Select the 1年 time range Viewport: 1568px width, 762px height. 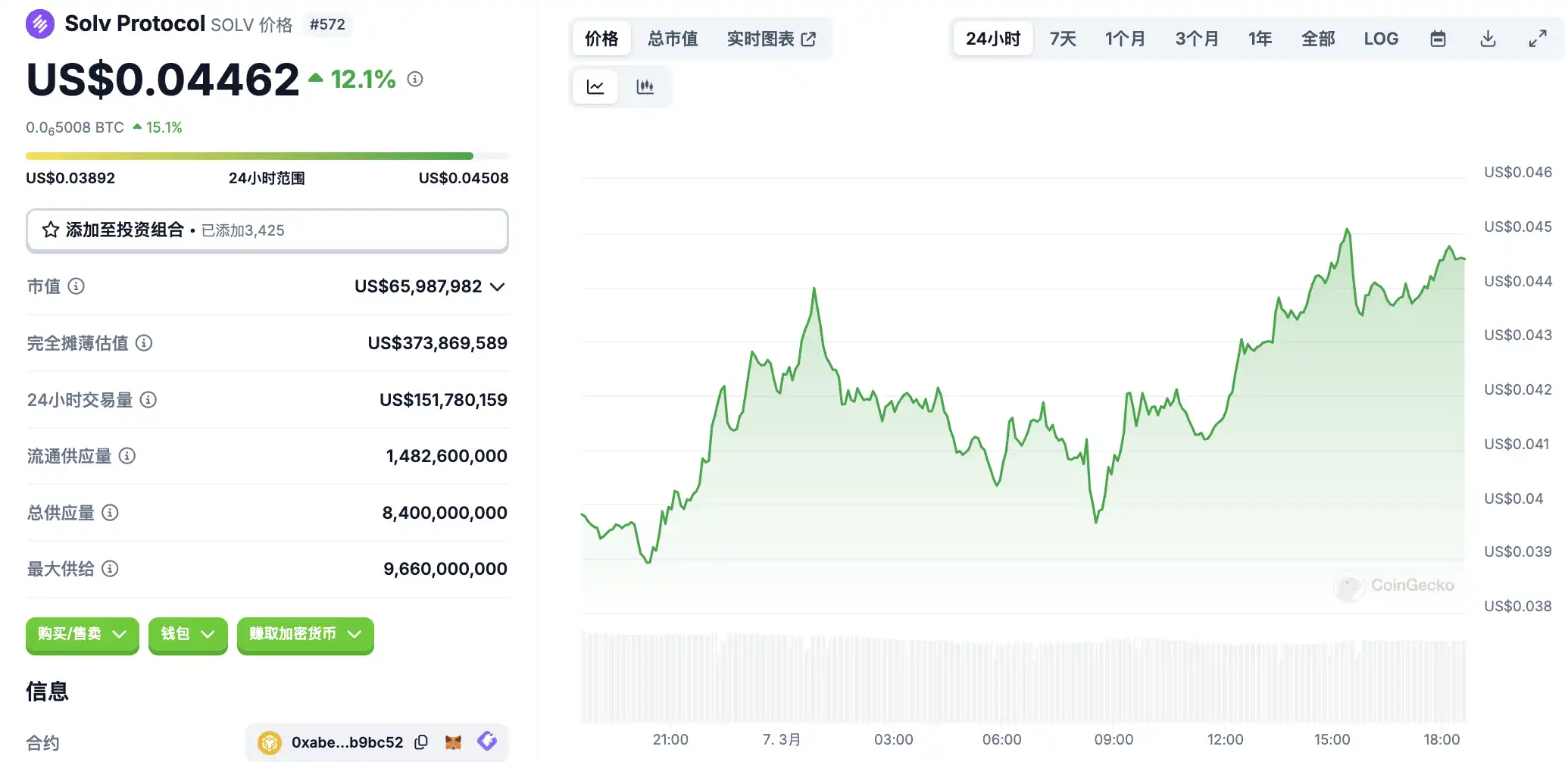point(1260,39)
